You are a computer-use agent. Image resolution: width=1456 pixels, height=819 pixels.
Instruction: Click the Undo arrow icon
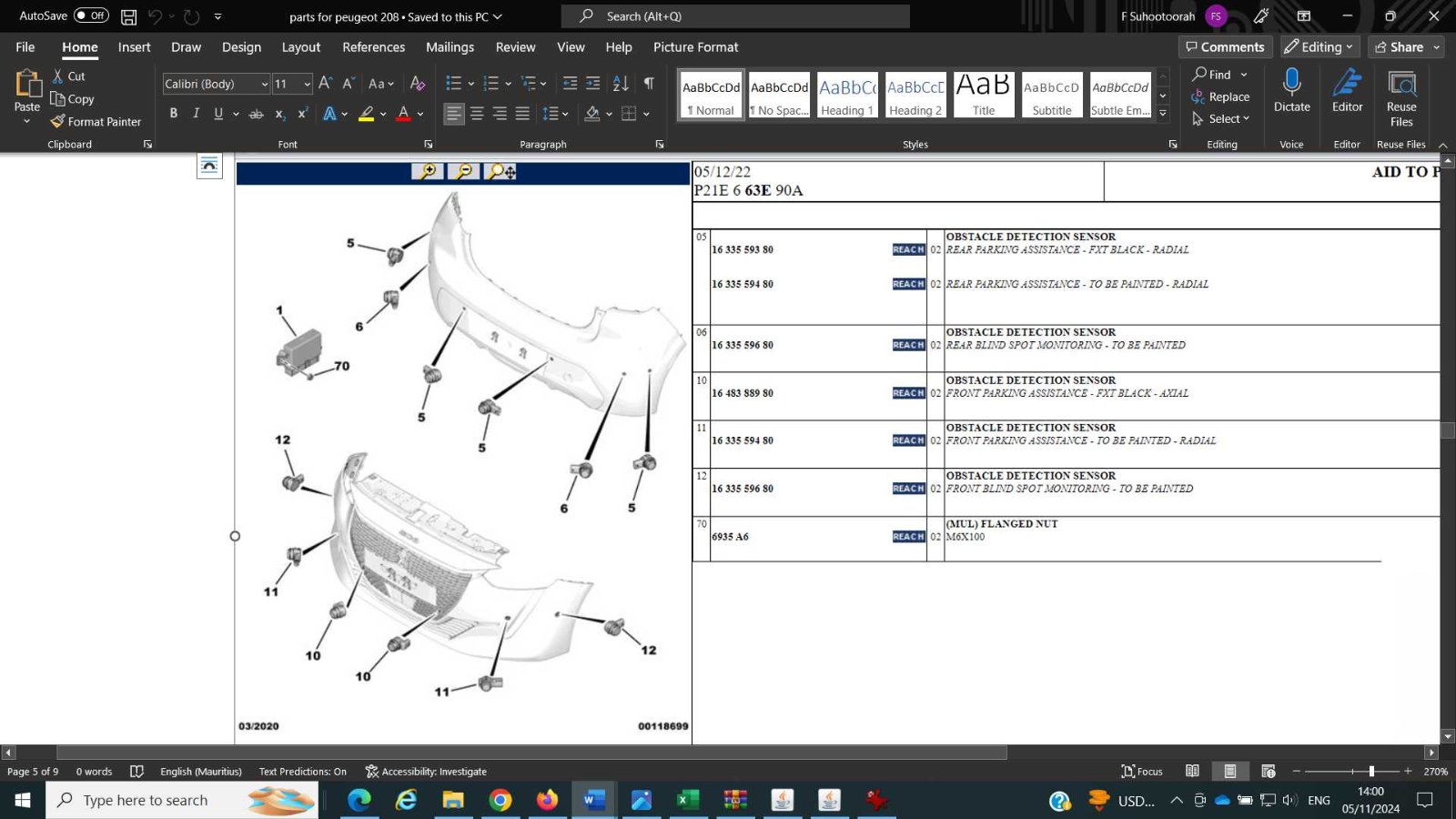155,16
